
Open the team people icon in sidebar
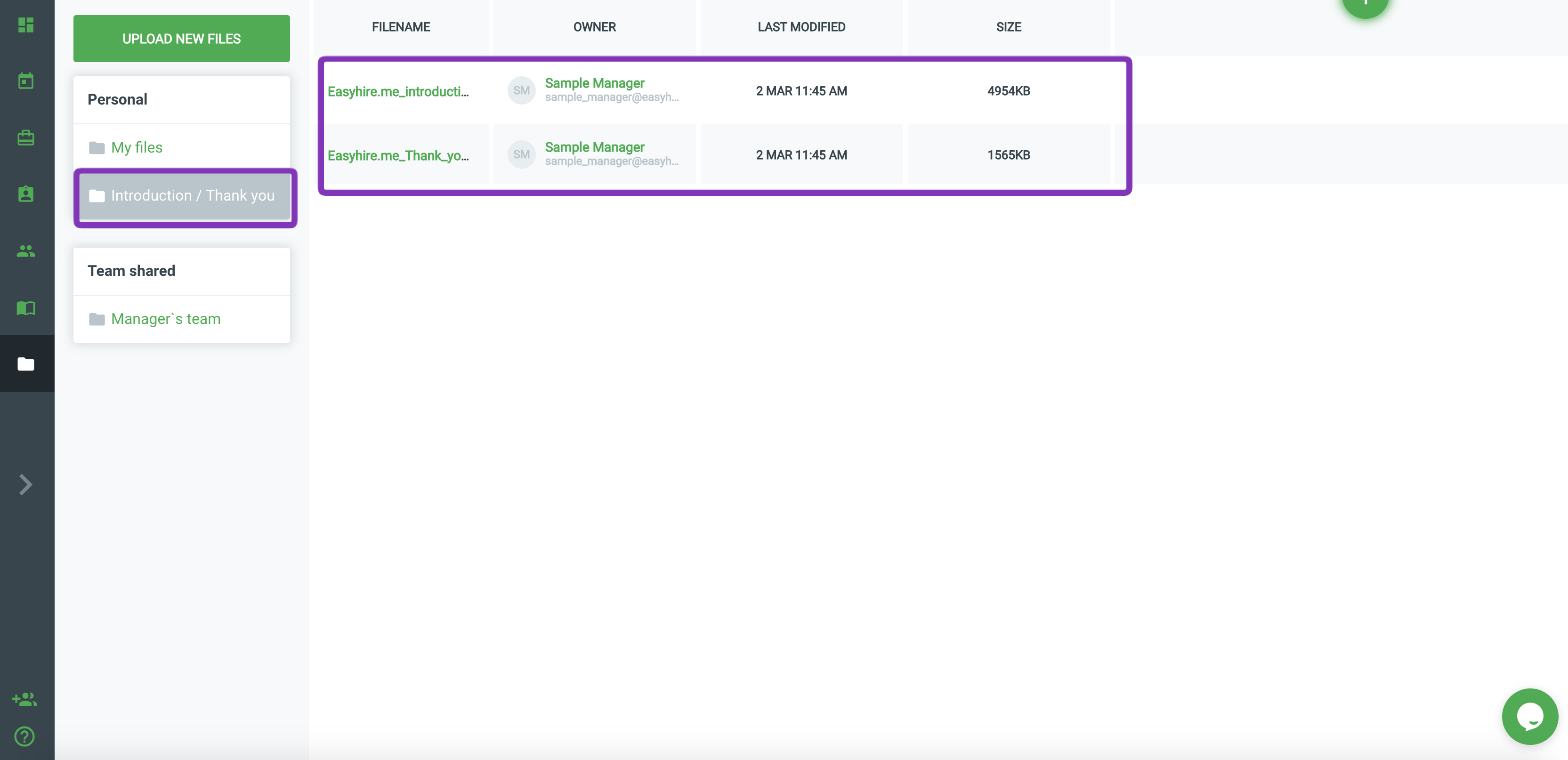(25, 251)
